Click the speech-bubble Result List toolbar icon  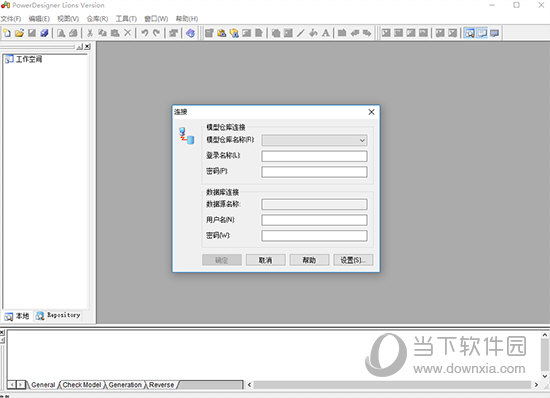click(x=495, y=33)
